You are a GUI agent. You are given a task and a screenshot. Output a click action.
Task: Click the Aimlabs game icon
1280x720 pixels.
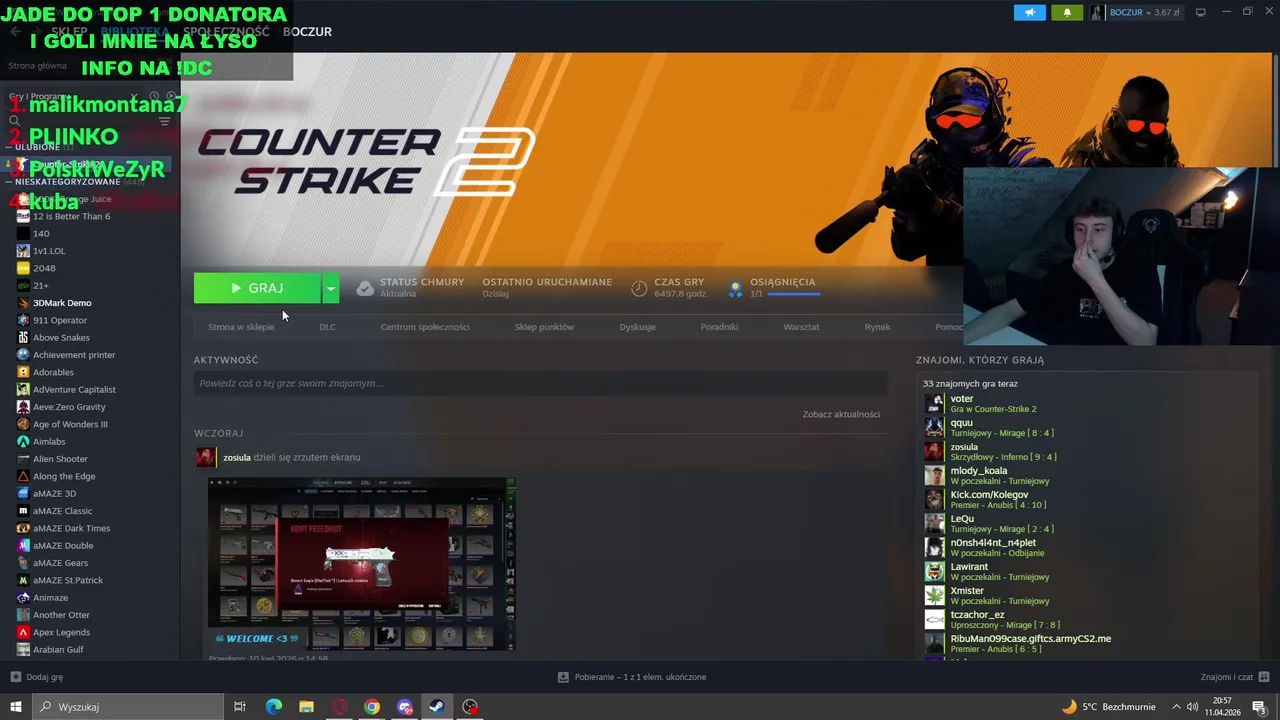click(23, 442)
